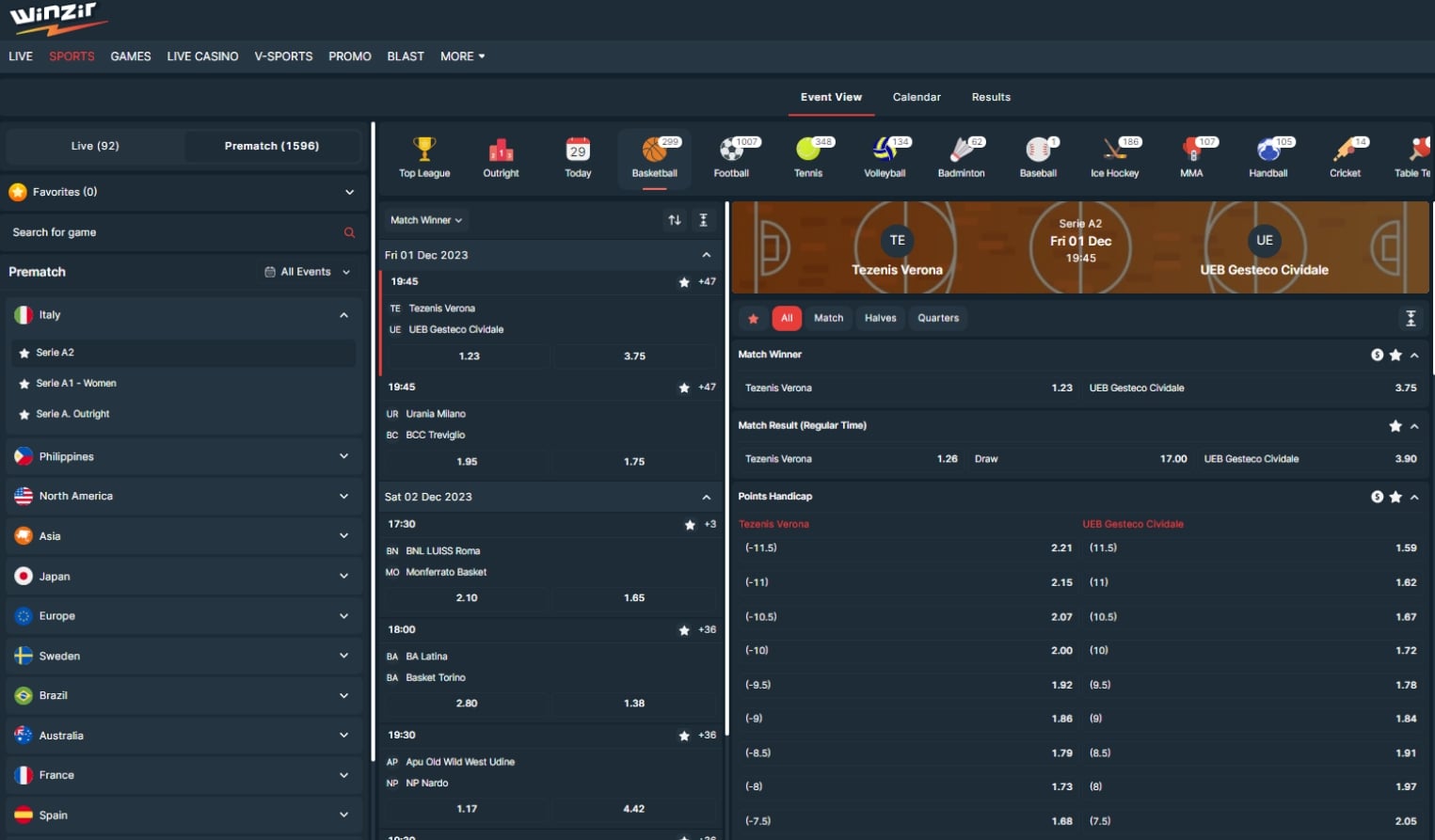Select the Volleyball sport icon

[x=885, y=150]
